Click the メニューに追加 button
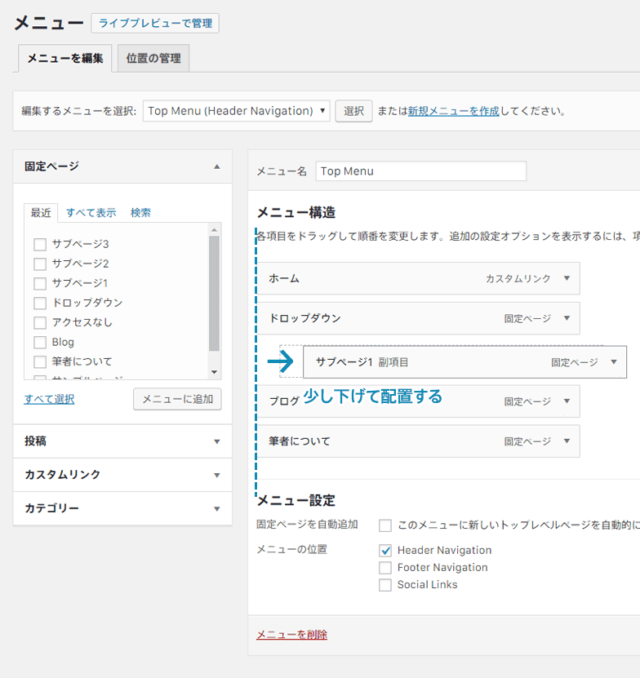 [x=177, y=399]
